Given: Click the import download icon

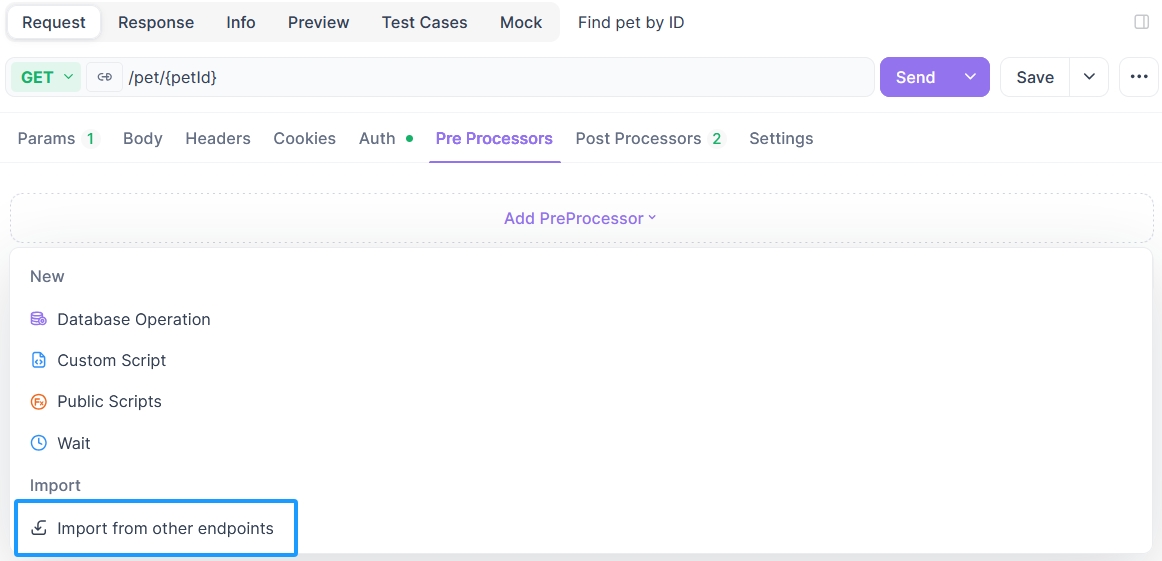Looking at the screenshot, I should click(39, 528).
